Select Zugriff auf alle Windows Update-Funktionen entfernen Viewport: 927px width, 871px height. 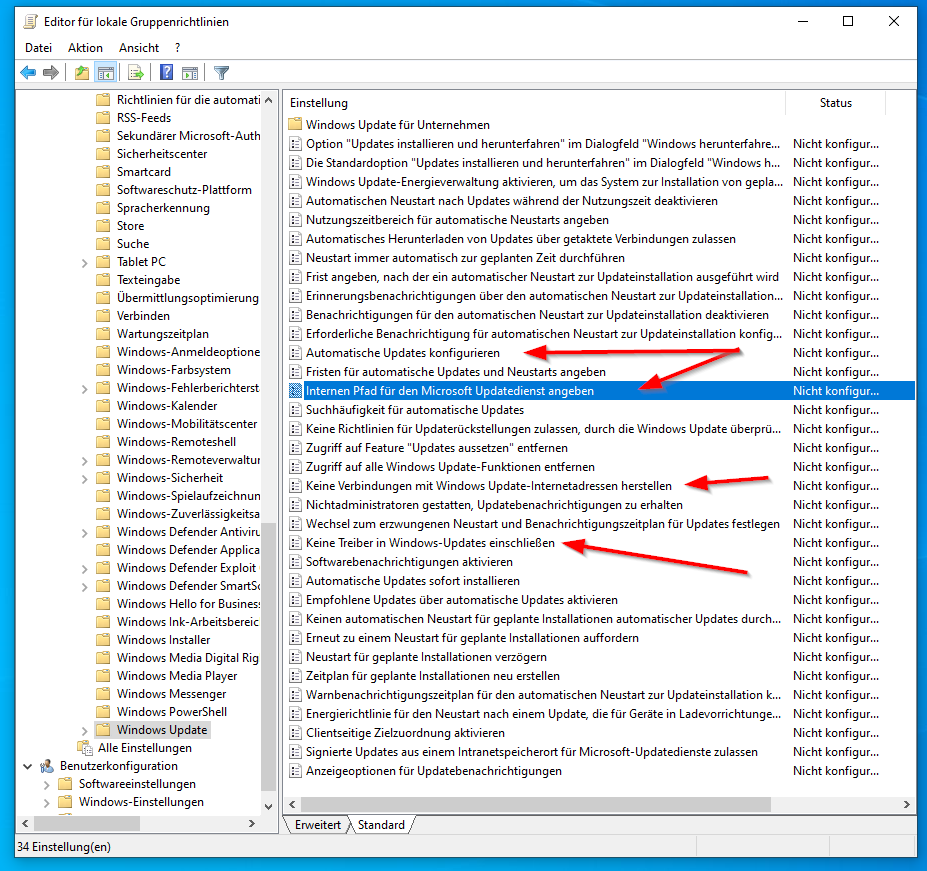[450, 467]
